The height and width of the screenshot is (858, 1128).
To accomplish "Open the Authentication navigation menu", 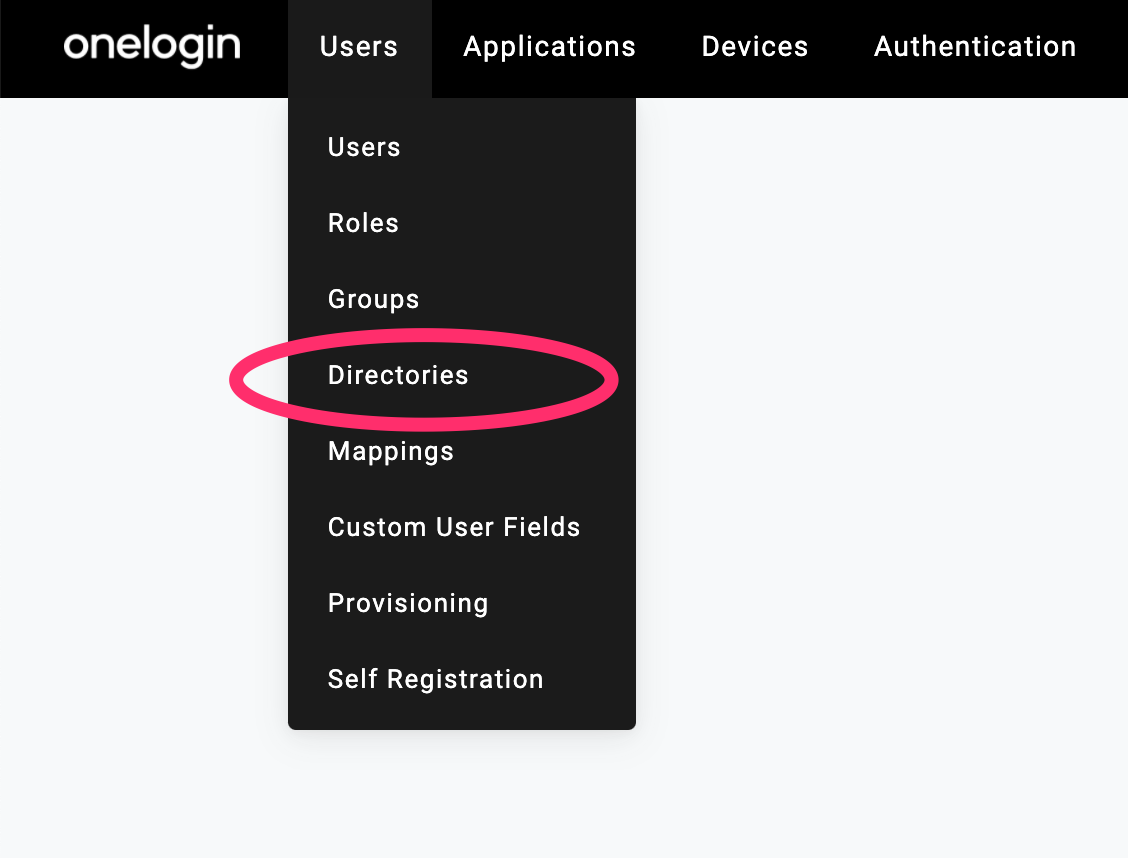I will click(975, 46).
